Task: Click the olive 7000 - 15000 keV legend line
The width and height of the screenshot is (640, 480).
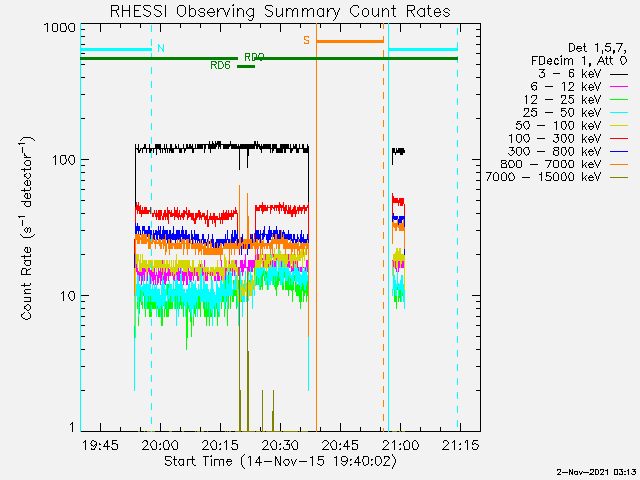Action: [619, 178]
